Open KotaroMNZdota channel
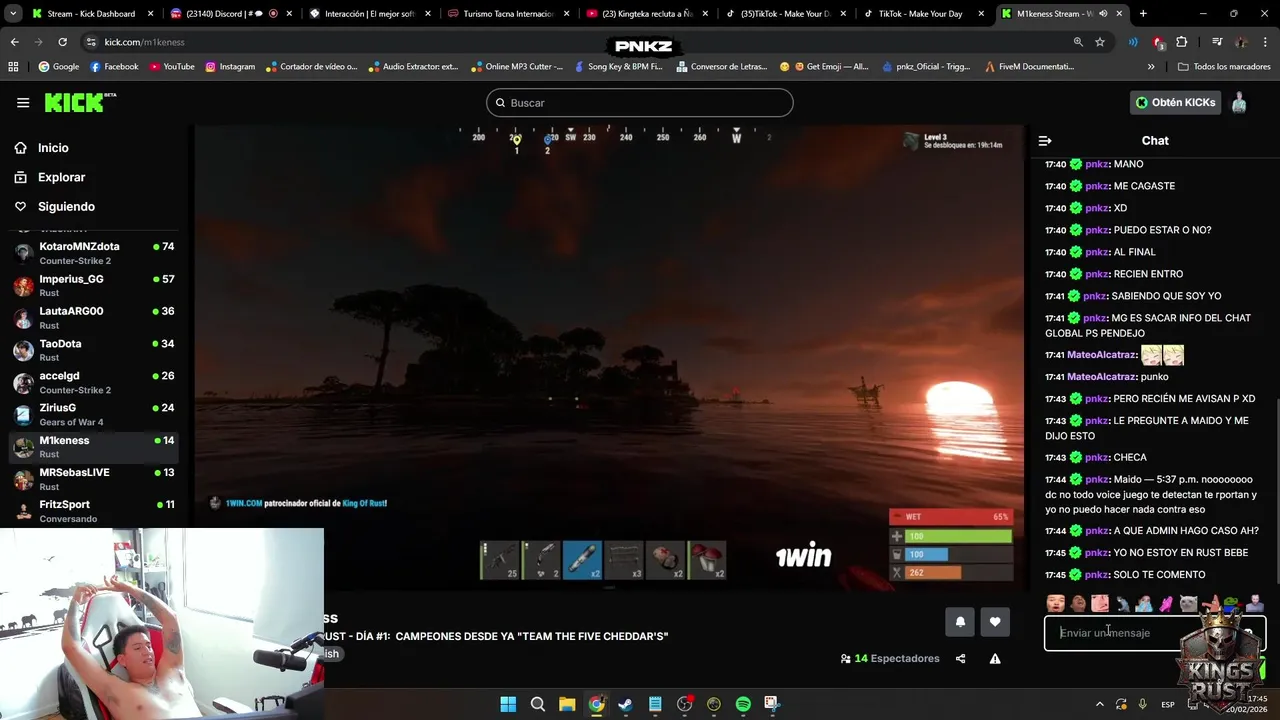The height and width of the screenshot is (720, 1280). click(x=94, y=253)
